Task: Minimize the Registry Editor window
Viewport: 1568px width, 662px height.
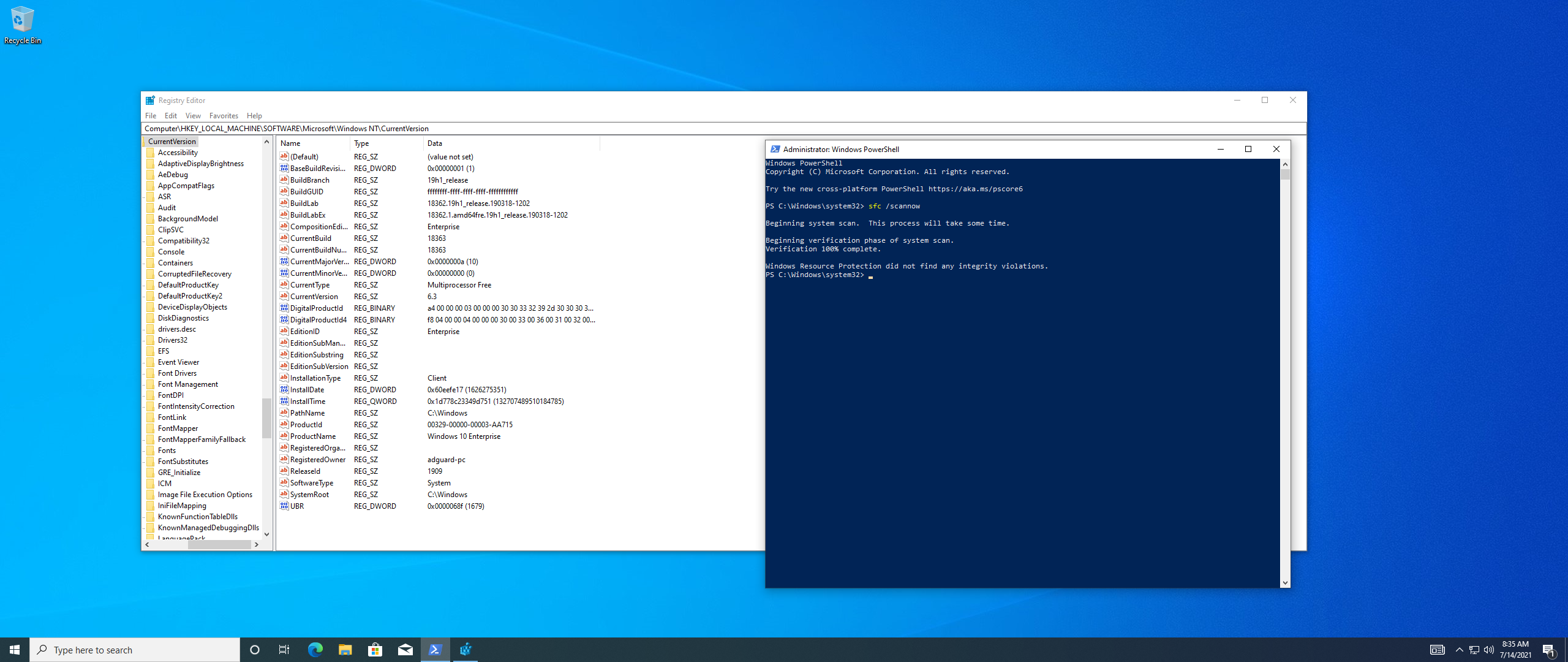Action: coord(1237,100)
